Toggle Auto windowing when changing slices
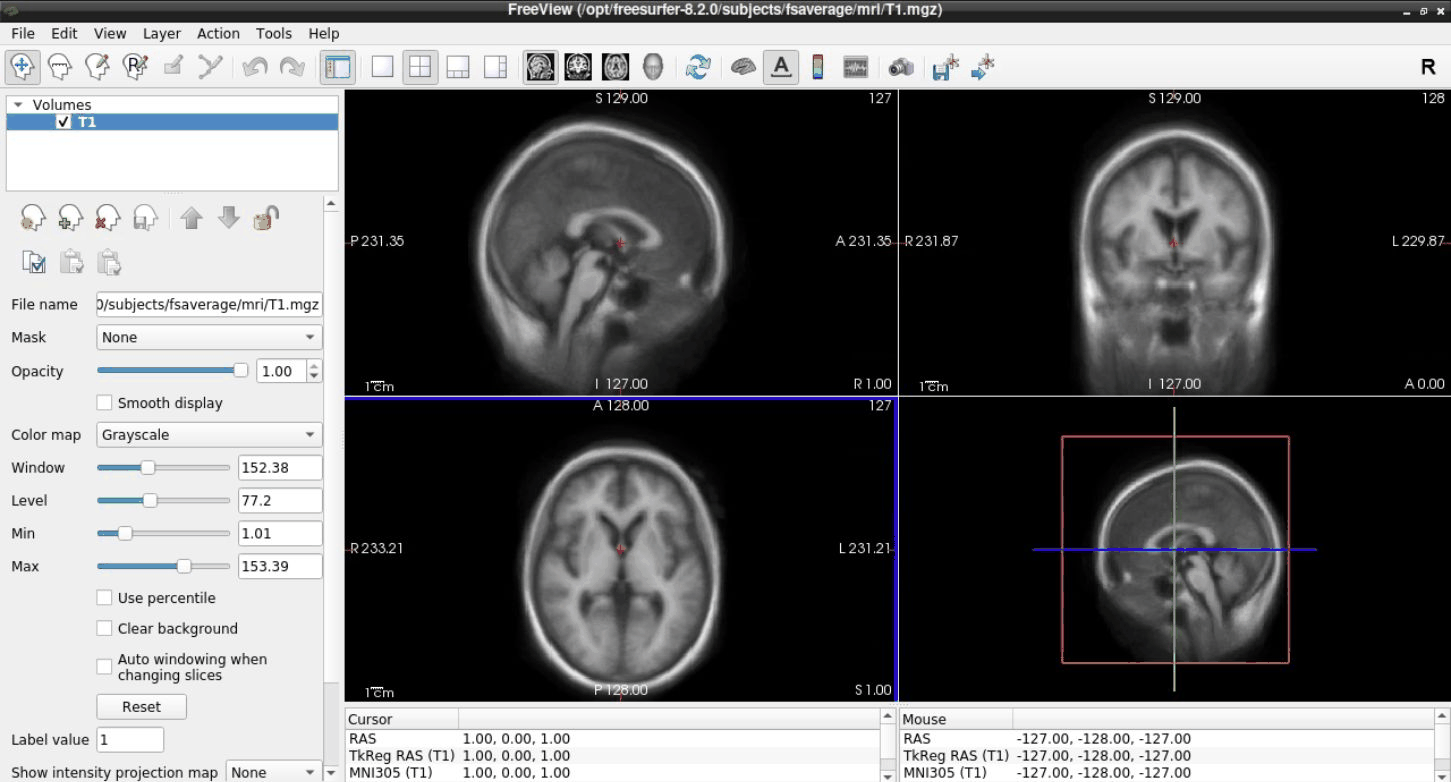 104,667
